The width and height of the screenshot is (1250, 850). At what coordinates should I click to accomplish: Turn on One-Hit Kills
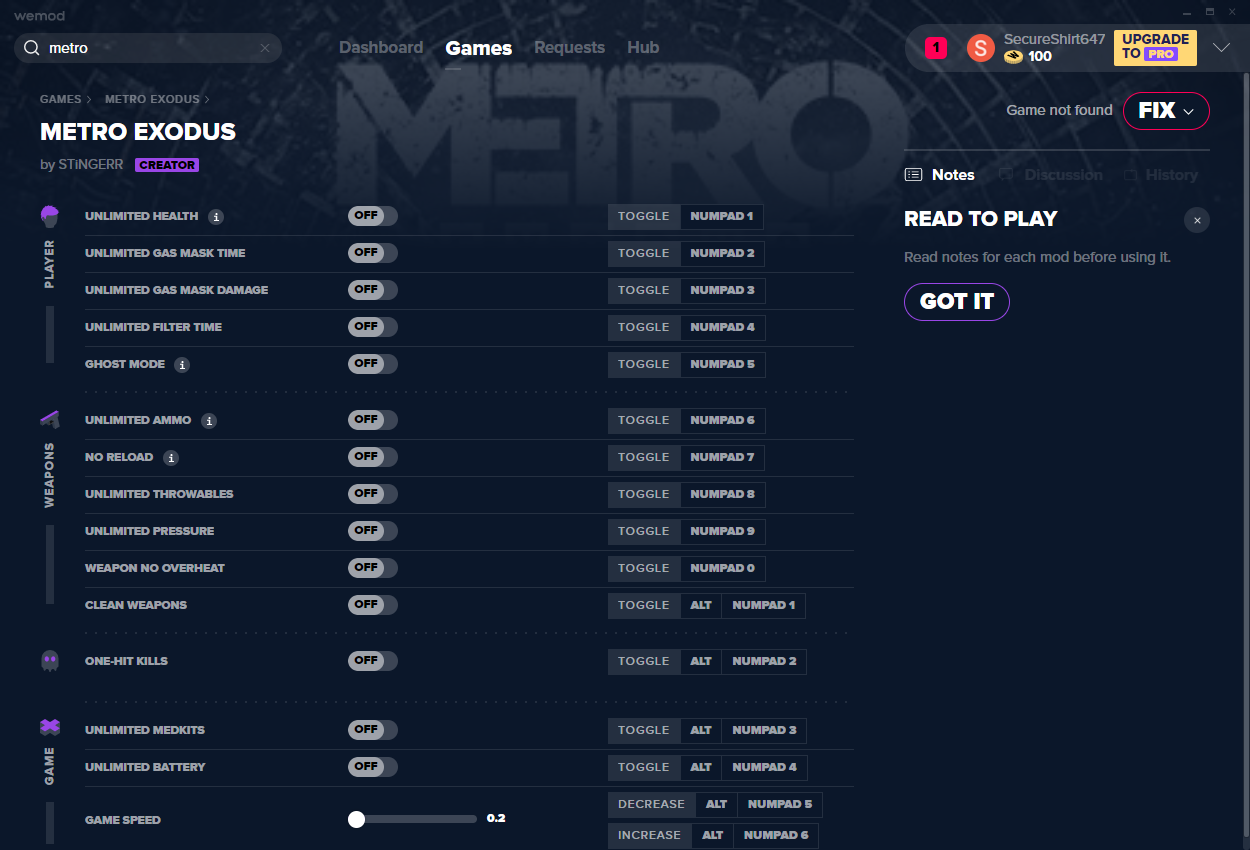373,661
